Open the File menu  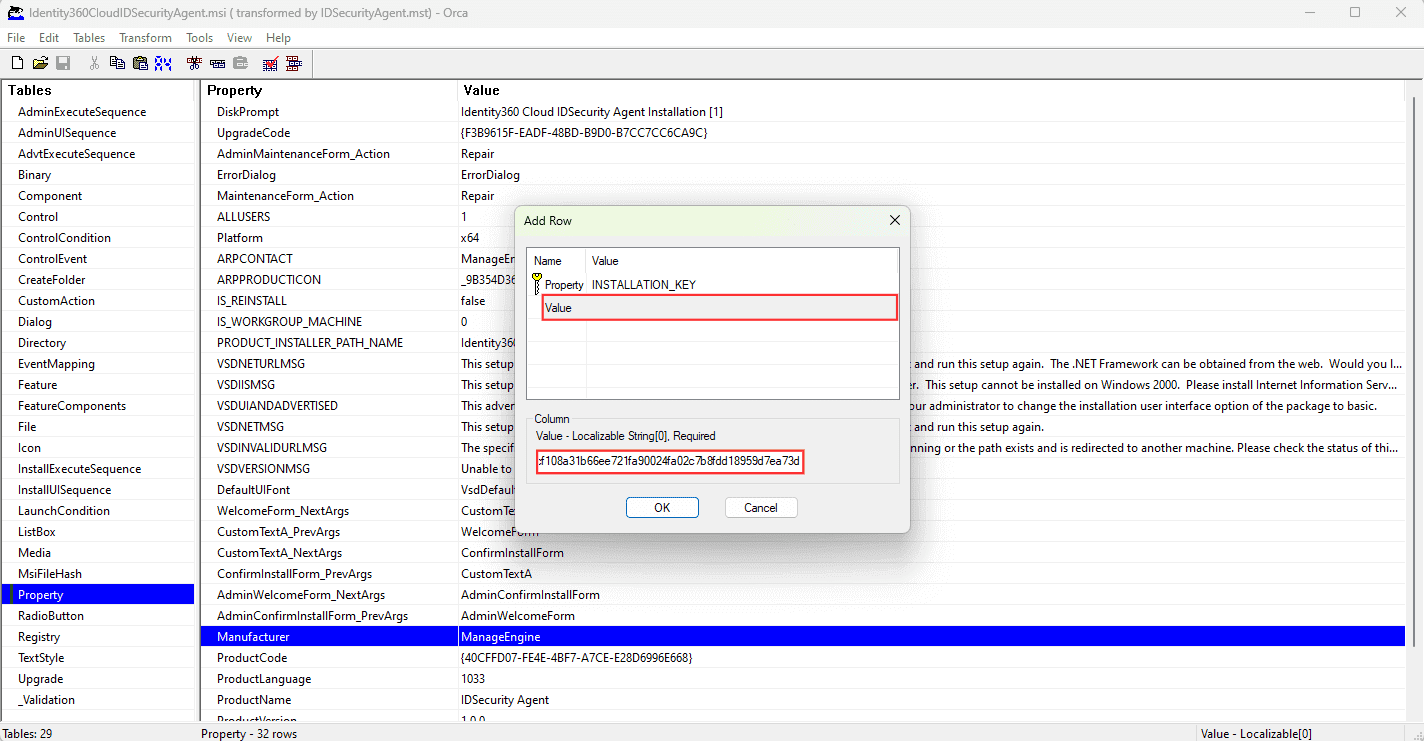point(16,38)
